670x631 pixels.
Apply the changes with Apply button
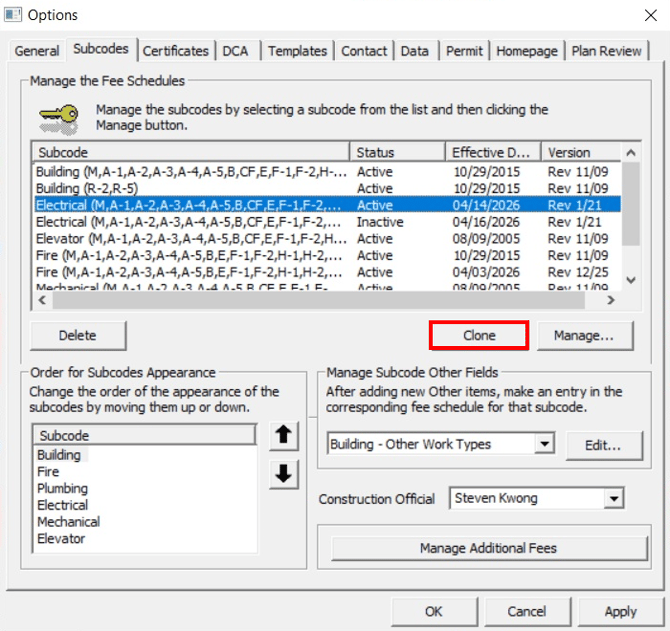tap(620, 611)
